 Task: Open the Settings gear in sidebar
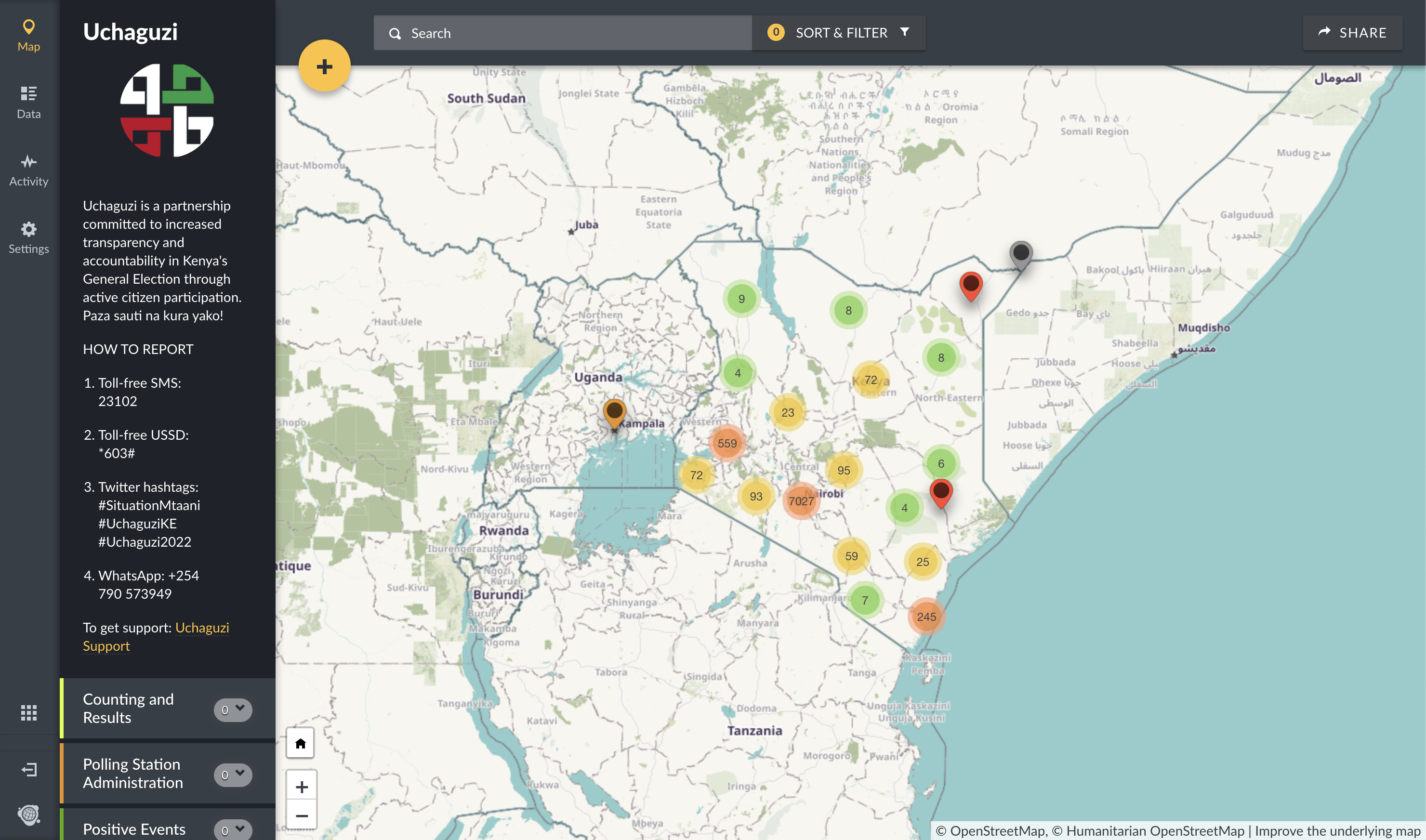[29, 237]
